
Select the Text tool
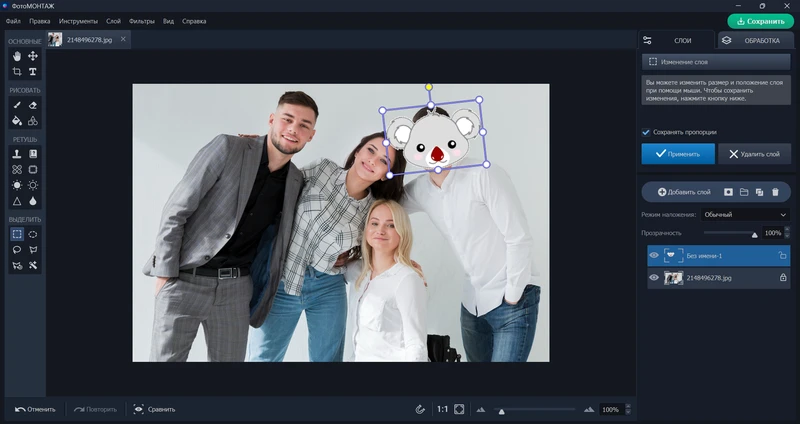pyautogui.click(x=33, y=72)
